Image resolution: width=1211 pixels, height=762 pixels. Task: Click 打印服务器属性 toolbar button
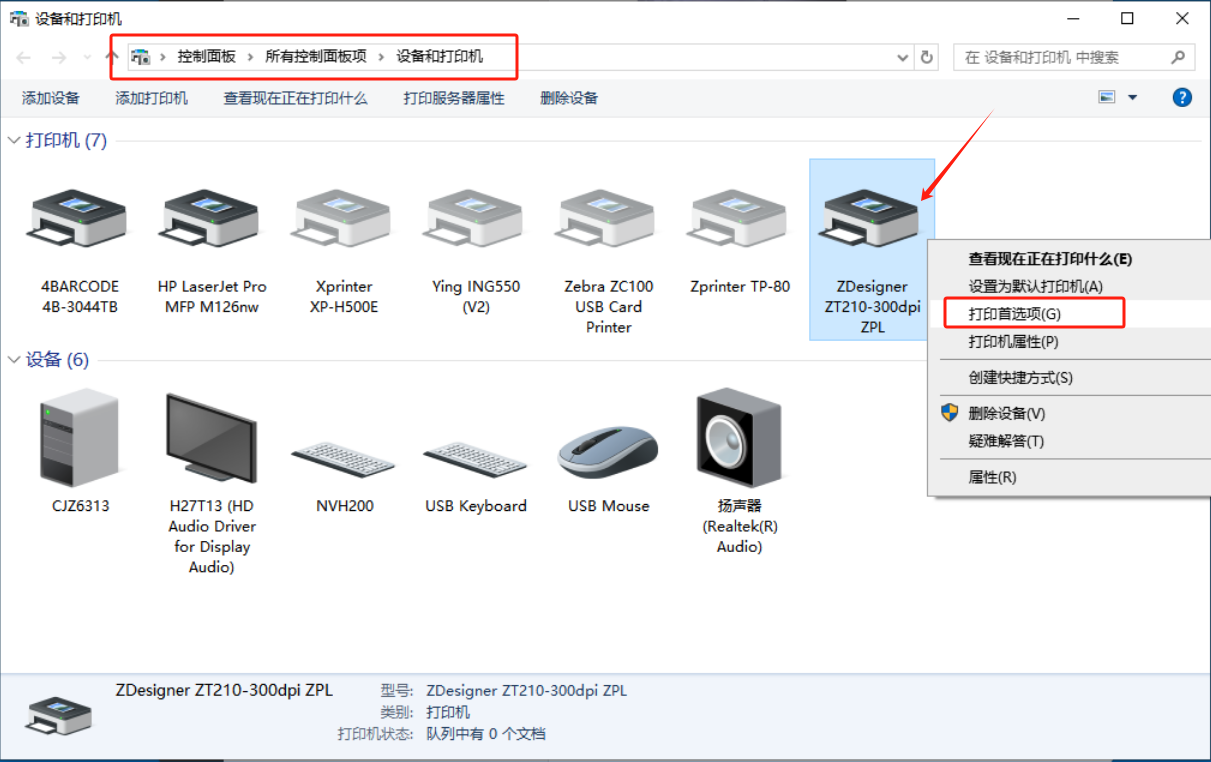[454, 98]
